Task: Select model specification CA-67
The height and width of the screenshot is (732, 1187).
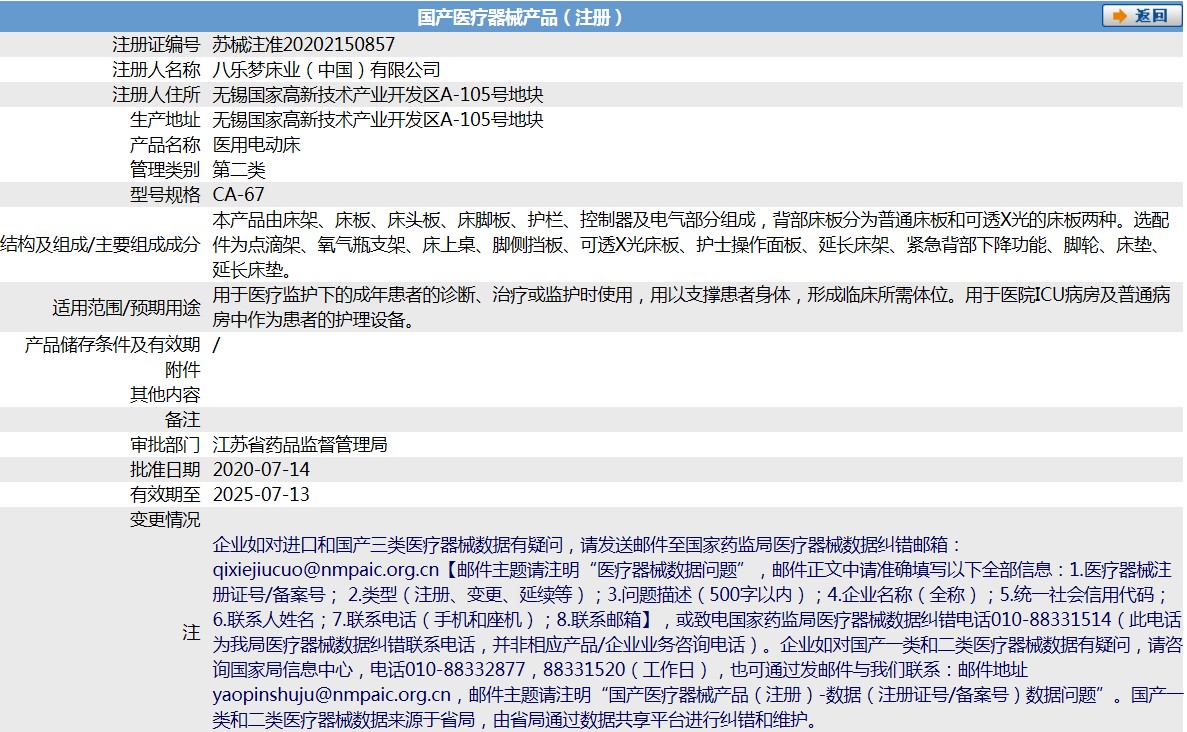Action: pyautogui.click(x=238, y=195)
